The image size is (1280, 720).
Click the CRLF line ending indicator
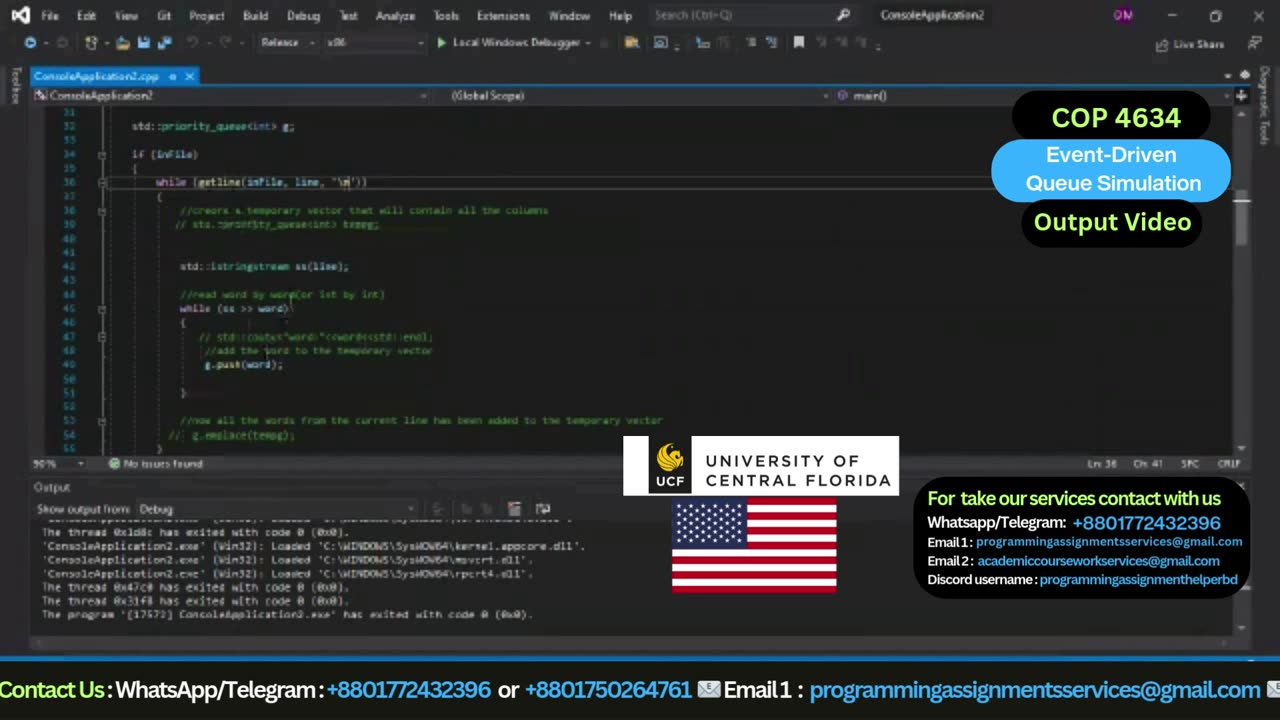pos(1228,464)
